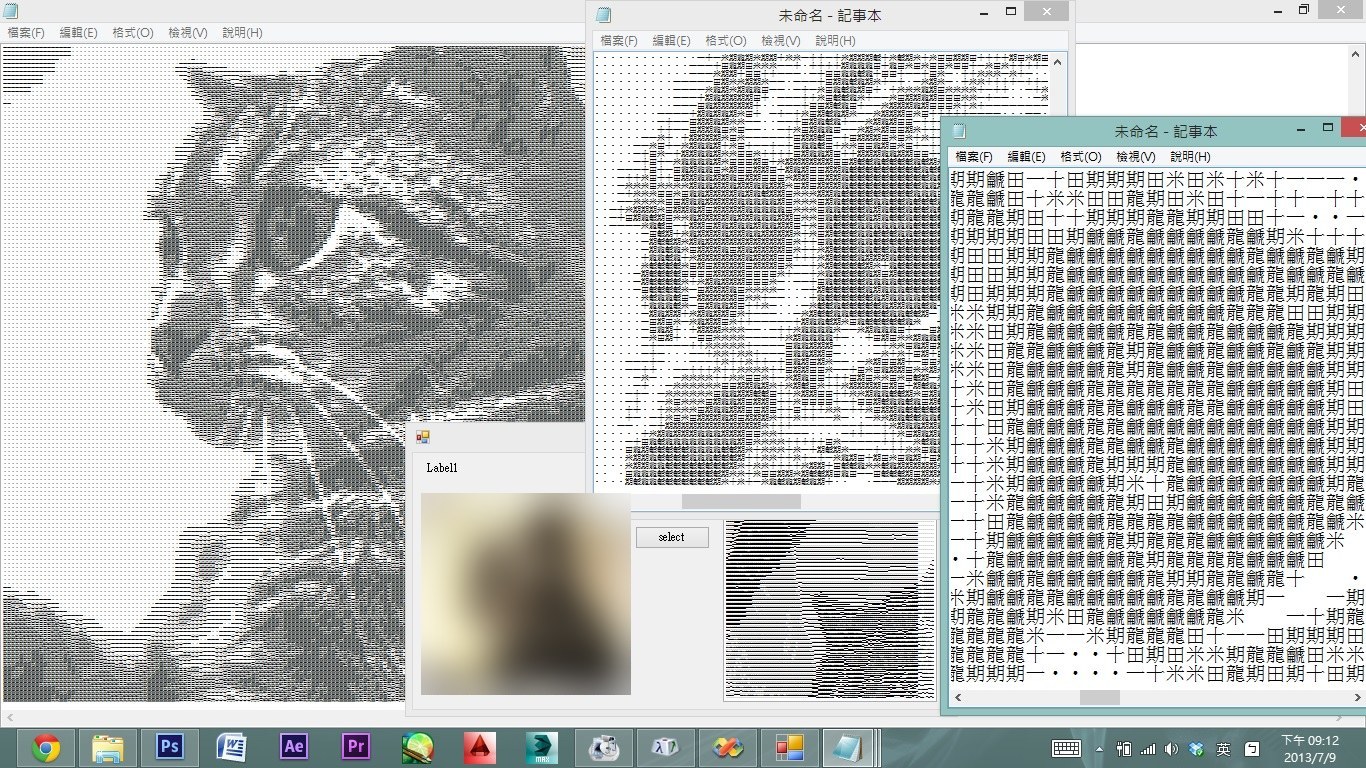Click the background Notepad's title bar icon
Screen dimensions: 1366x768
tap(10, 11)
